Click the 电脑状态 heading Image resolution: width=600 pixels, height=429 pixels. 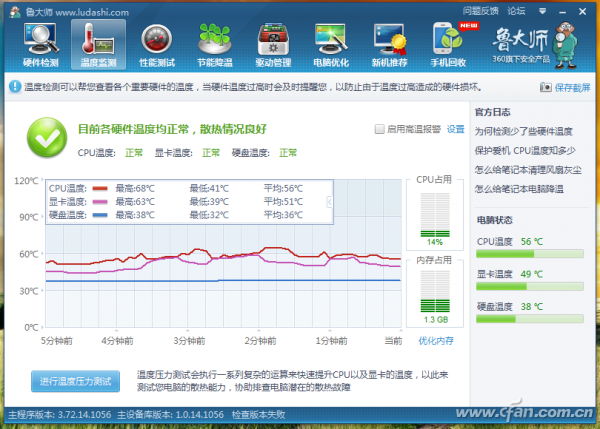coord(494,220)
